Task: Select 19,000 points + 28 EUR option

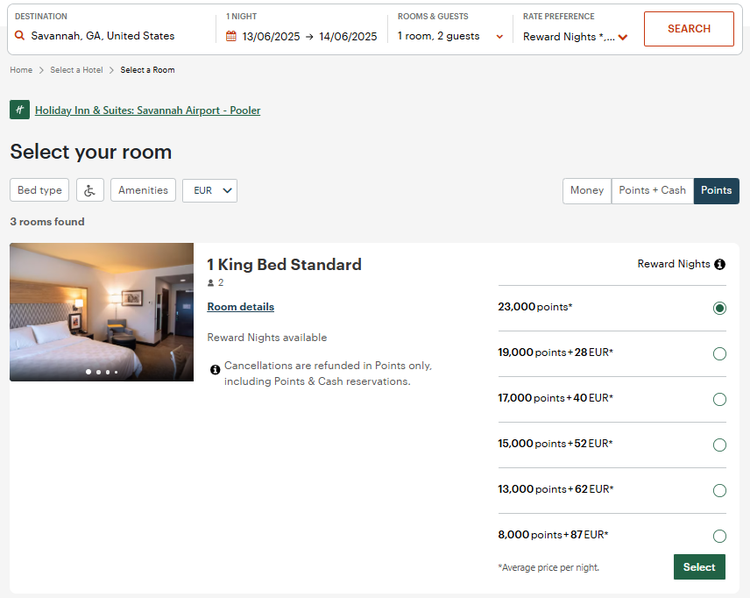Action: (719, 354)
